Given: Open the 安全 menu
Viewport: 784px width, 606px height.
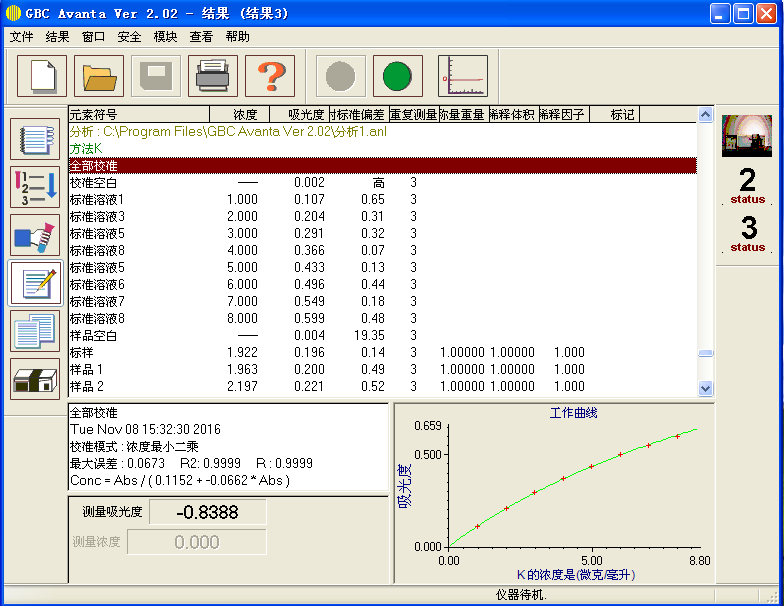Looking at the screenshot, I should [x=130, y=36].
